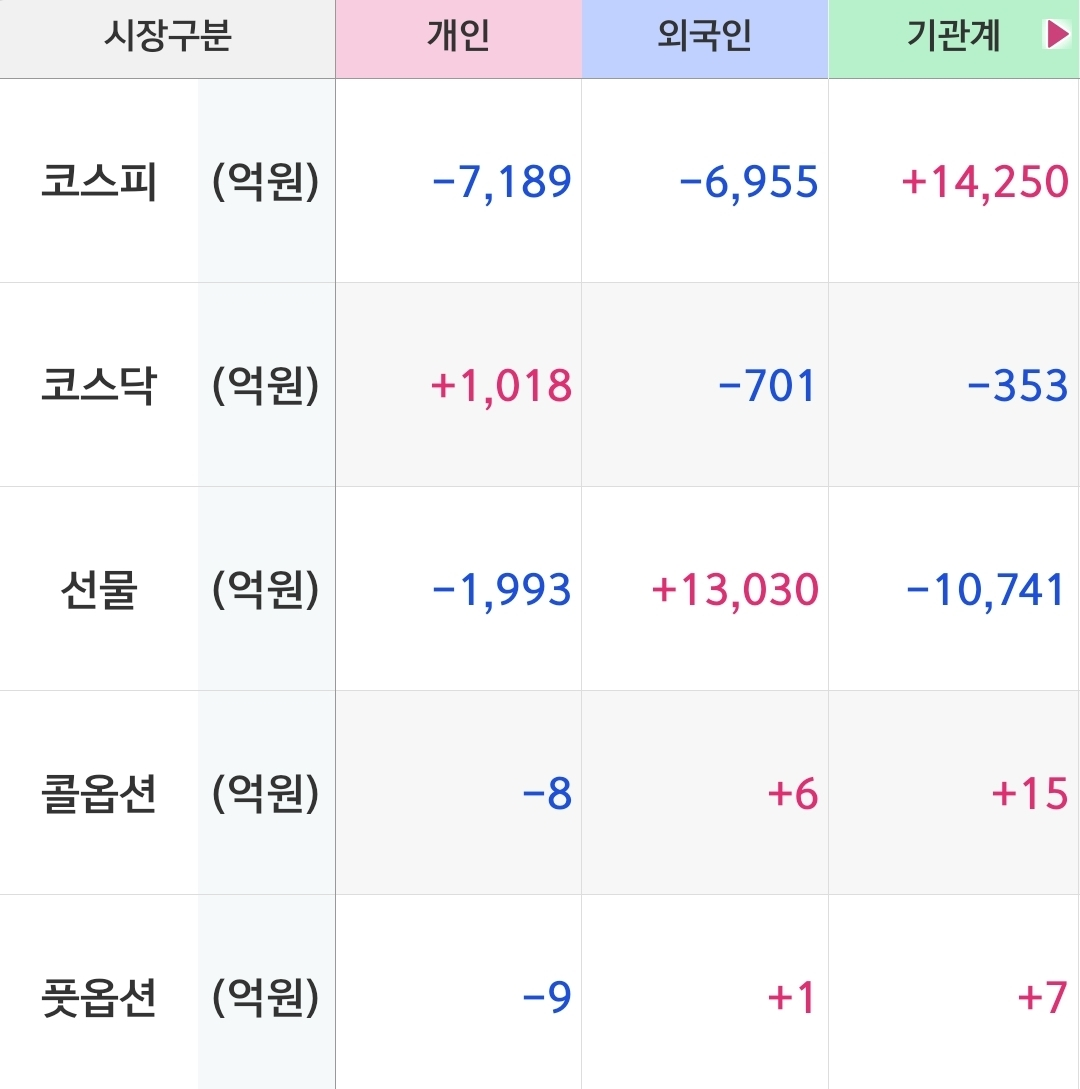1080x1089 pixels.
Task: Select the 선물 row label
Action: (99, 590)
